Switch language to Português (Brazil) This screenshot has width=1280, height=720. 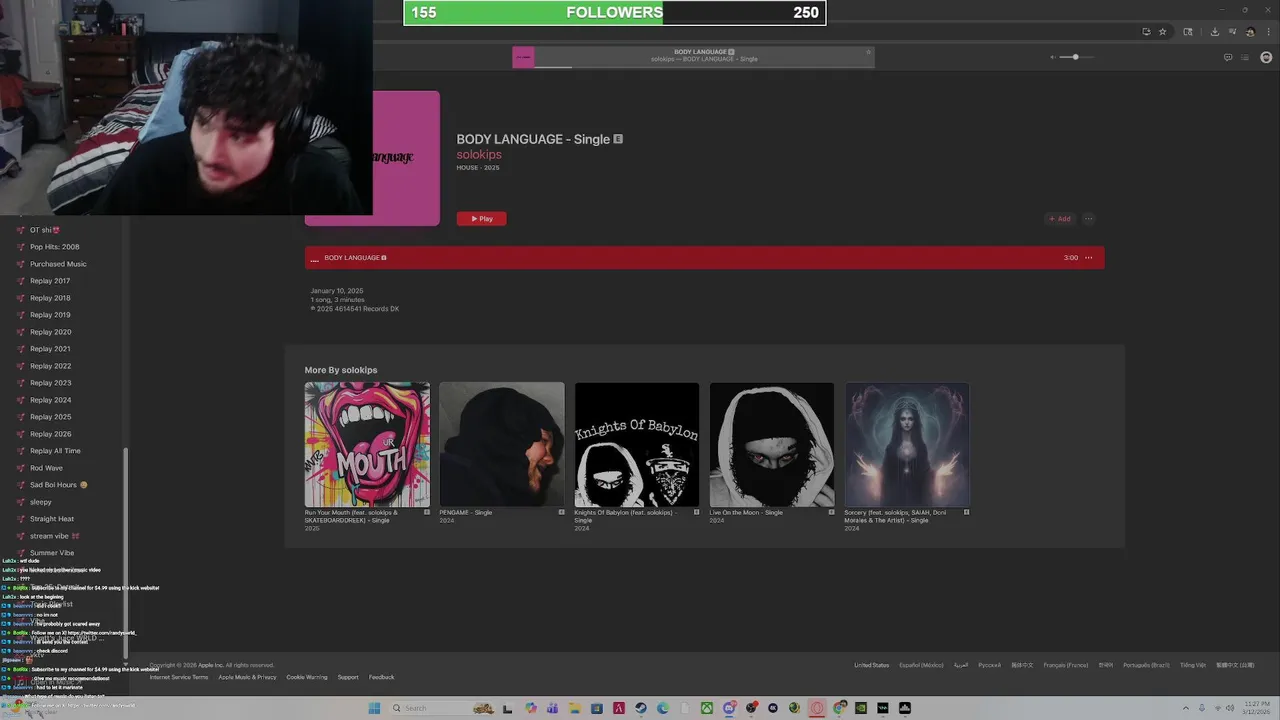click(x=1147, y=665)
